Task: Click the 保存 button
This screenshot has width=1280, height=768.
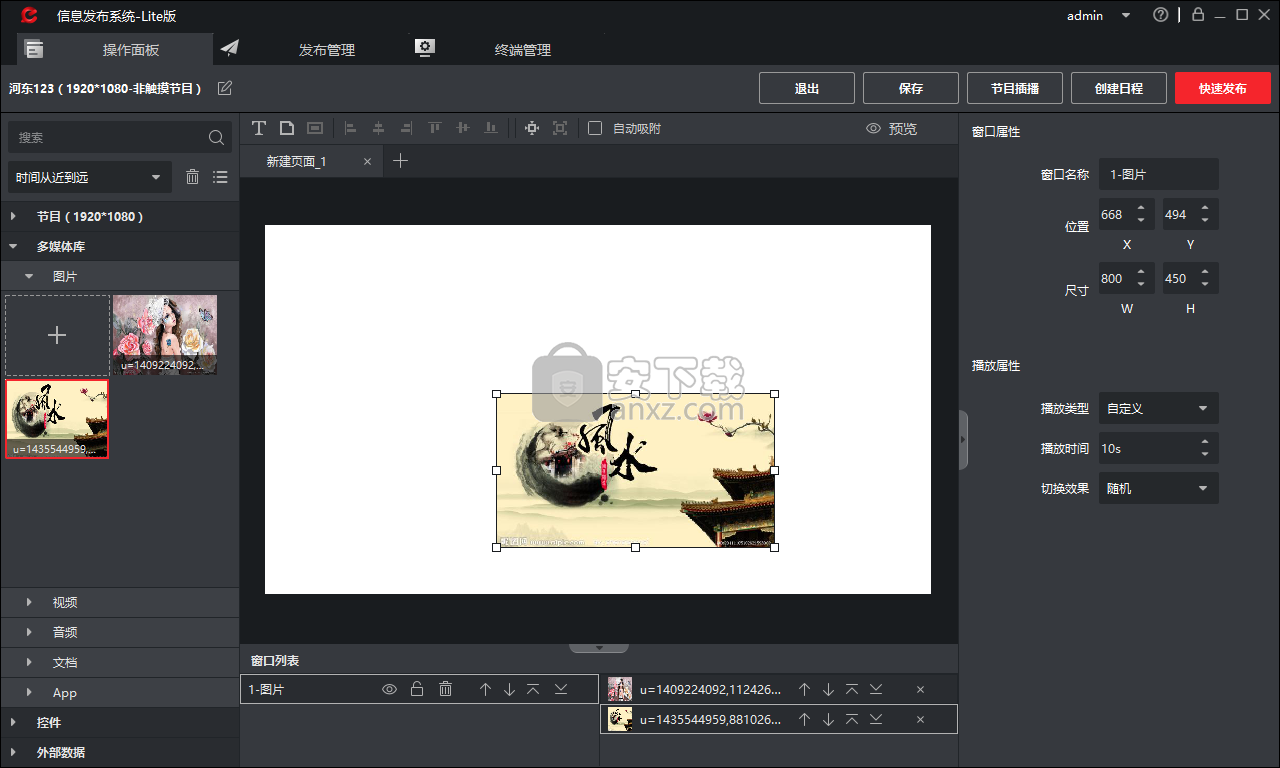Action: [911, 88]
